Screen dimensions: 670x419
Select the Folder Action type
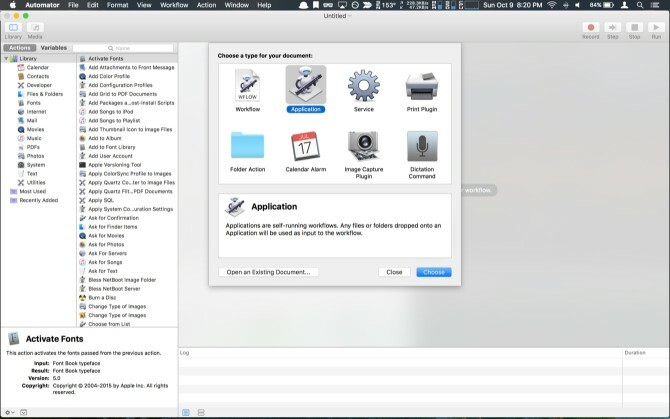pyautogui.click(x=247, y=152)
